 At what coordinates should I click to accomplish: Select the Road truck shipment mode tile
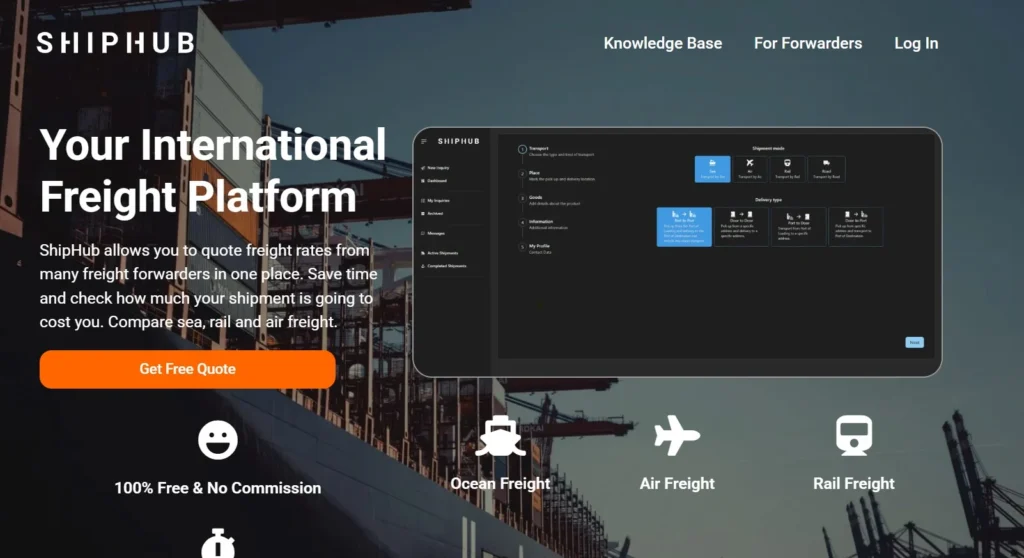[826, 169]
